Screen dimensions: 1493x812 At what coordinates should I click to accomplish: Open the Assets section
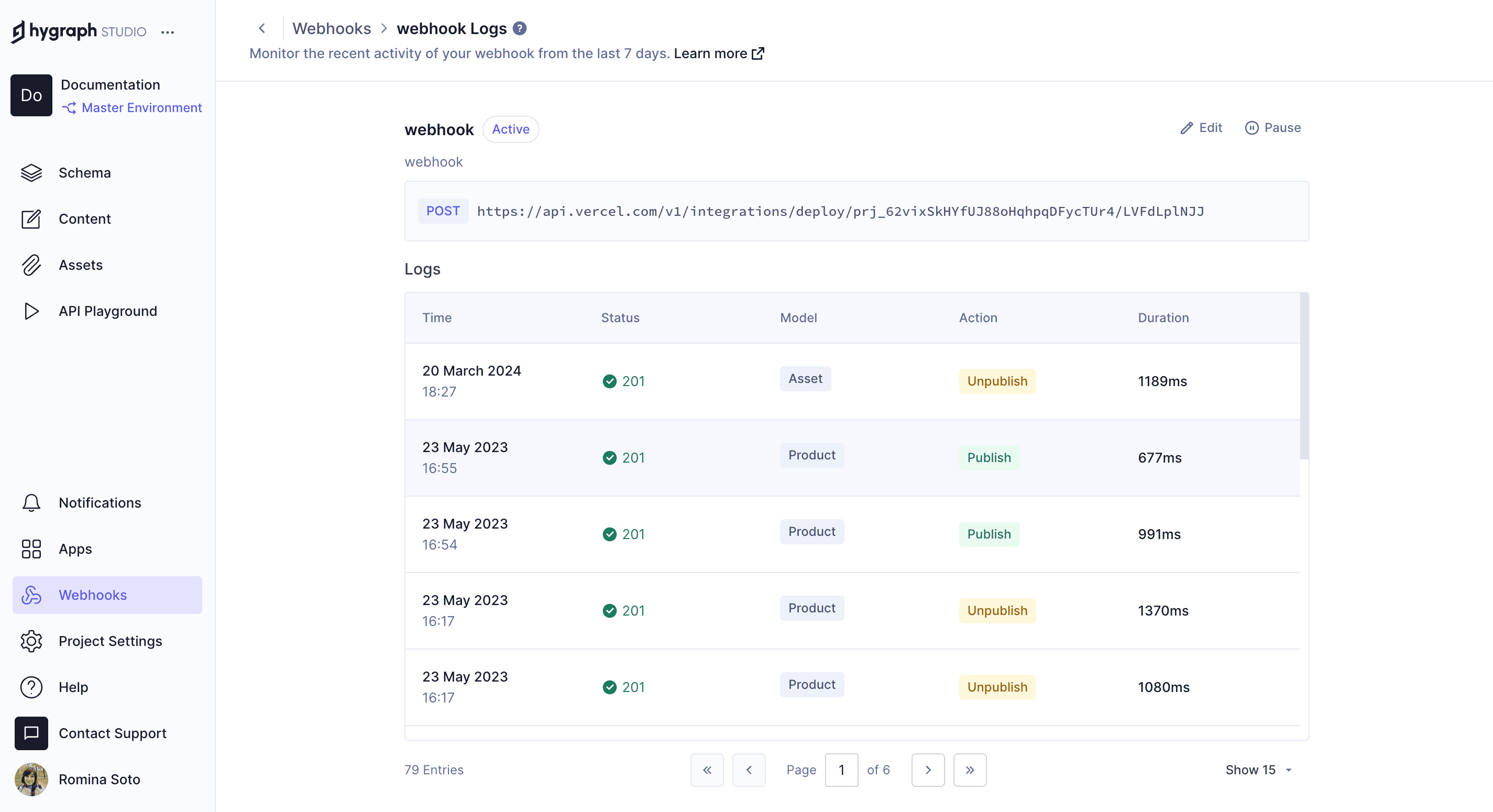81,265
